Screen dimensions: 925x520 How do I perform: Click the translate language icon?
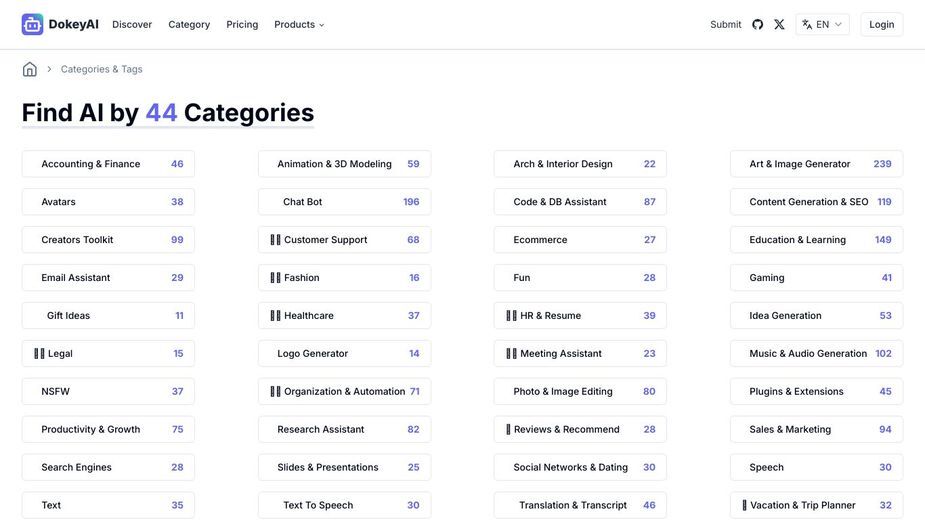tap(807, 24)
